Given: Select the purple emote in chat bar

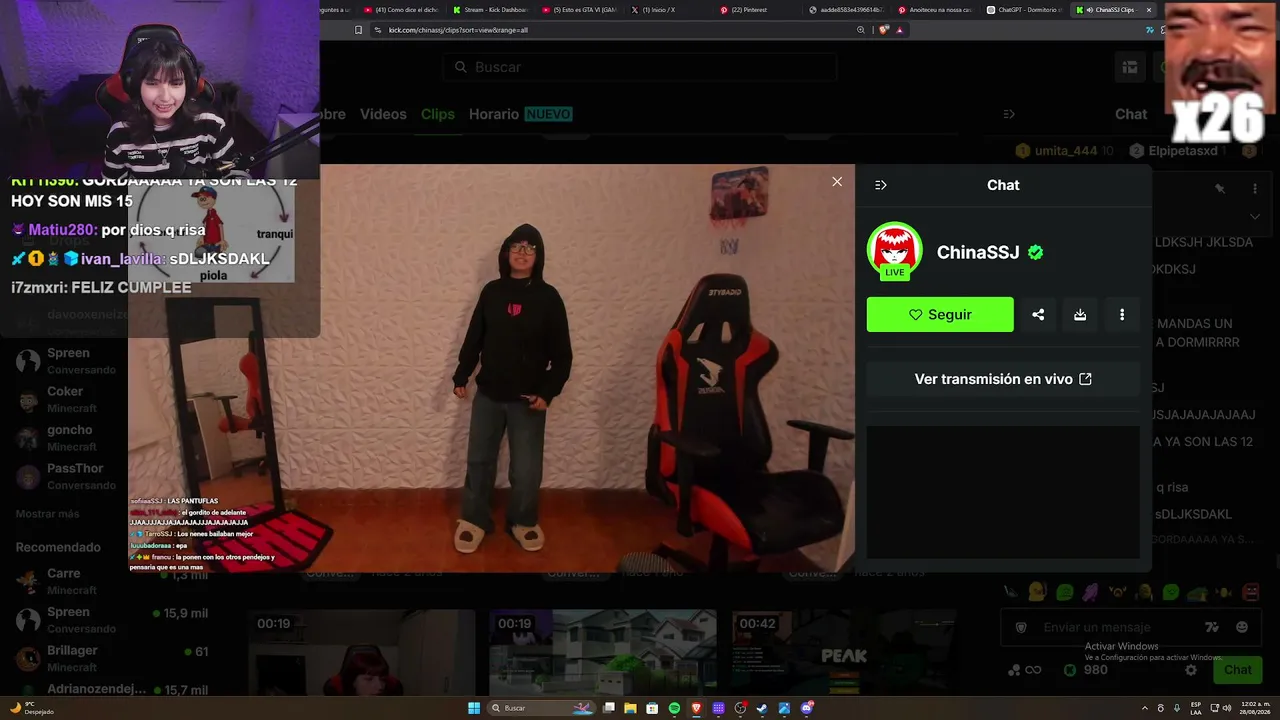Looking at the screenshot, I should pyautogui.click(x=1090, y=592).
